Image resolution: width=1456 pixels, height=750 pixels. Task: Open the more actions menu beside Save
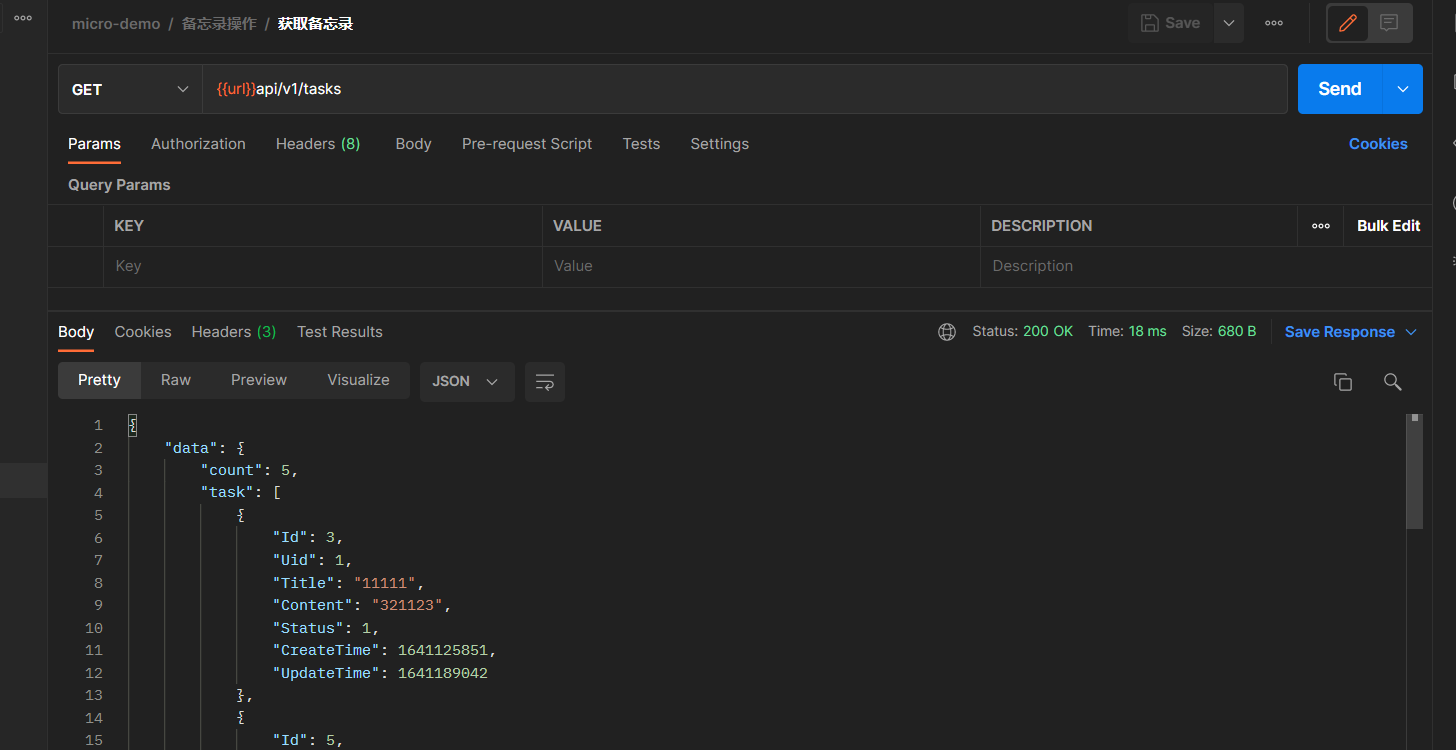pos(1274,23)
